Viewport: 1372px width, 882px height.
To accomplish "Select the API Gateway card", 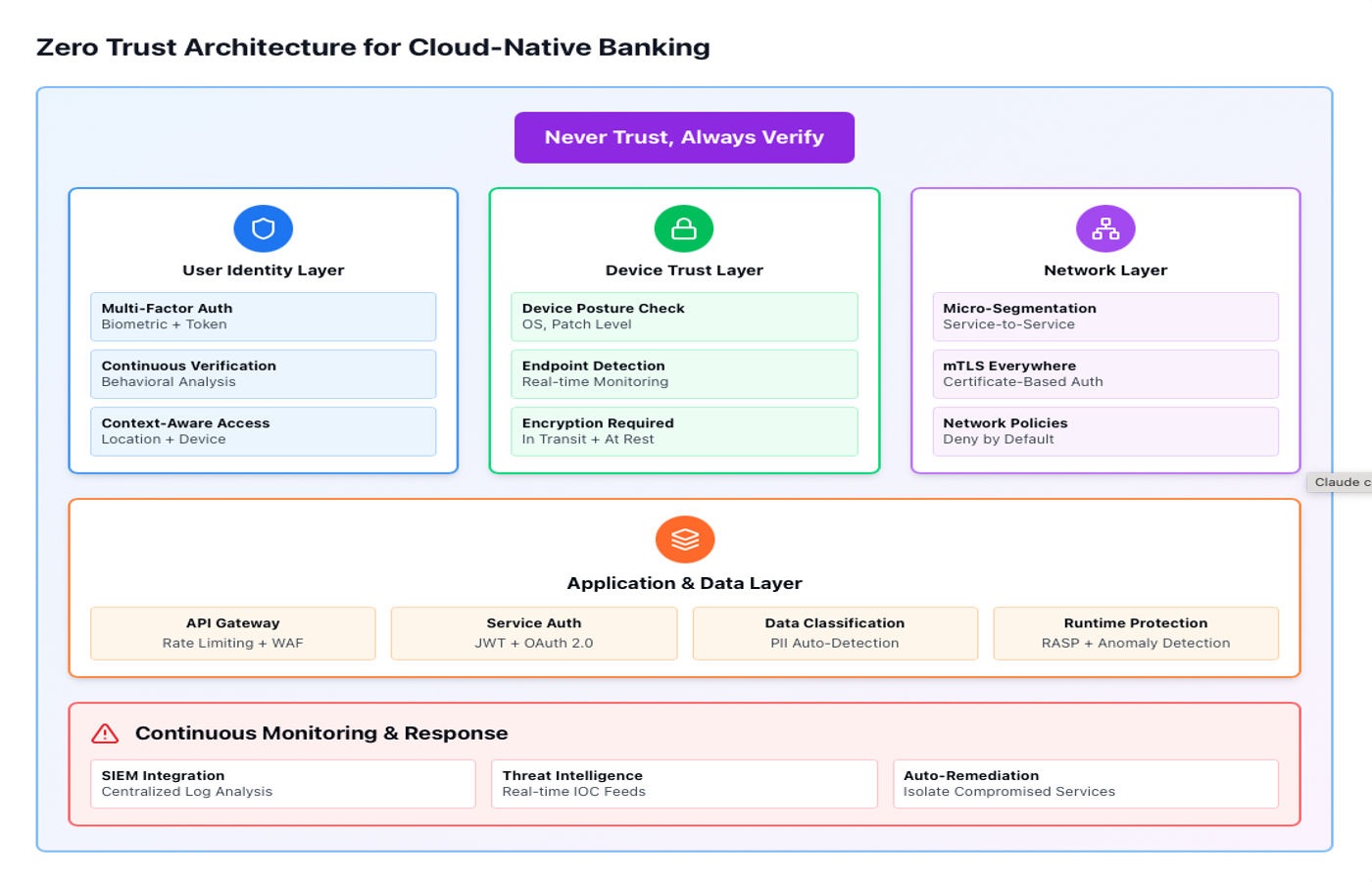I will (x=233, y=633).
